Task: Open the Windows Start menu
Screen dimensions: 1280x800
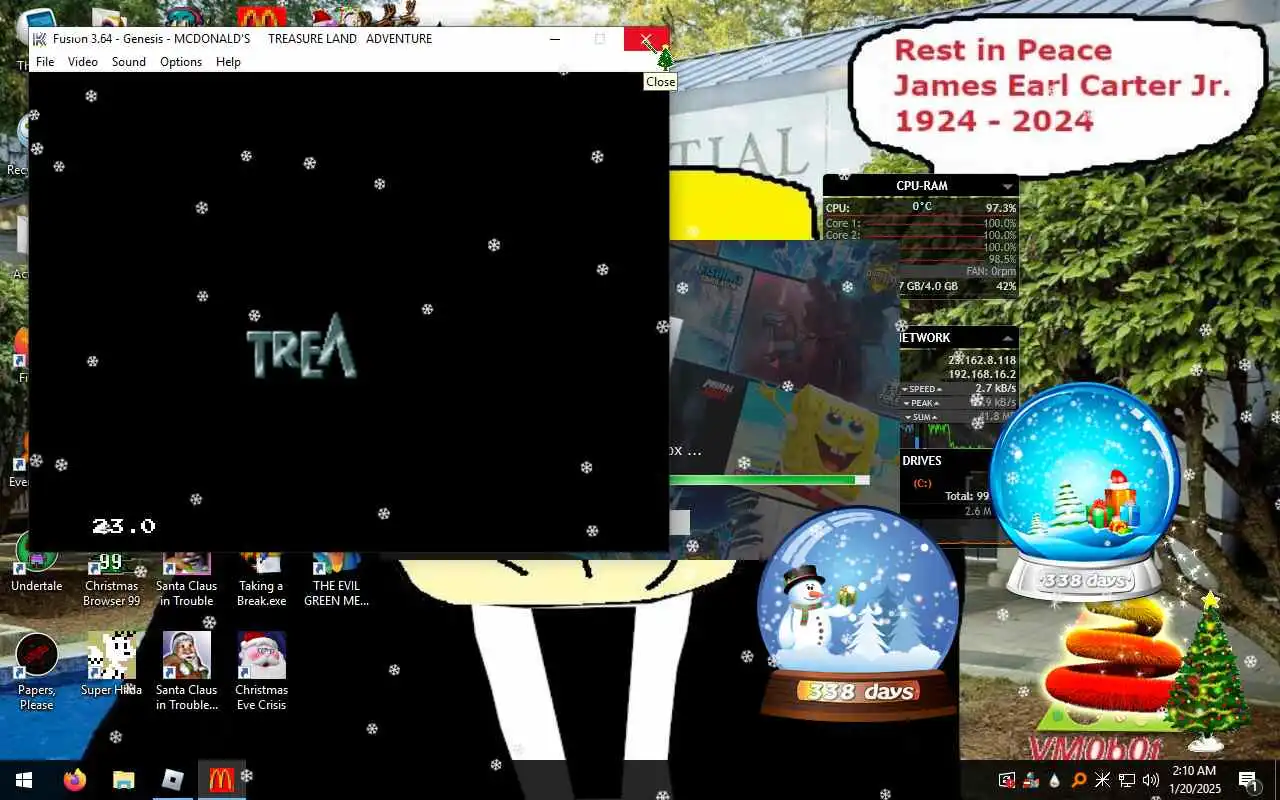Action: pyautogui.click(x=24, y=780)
